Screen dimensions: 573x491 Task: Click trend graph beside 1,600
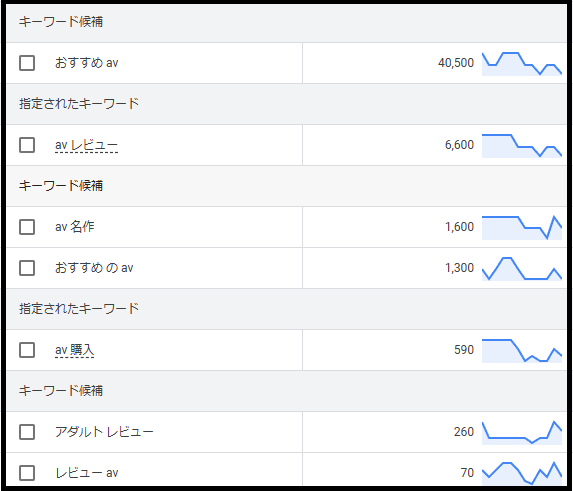[522, 228]
